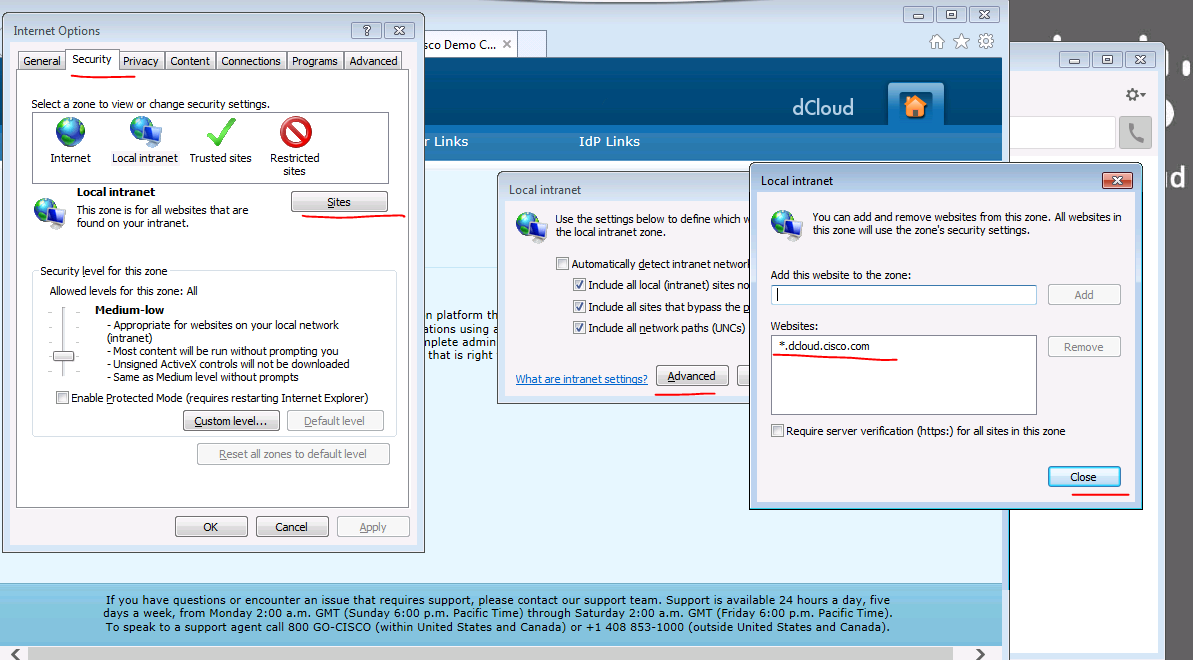Click the help question mark in Internet Options
This screenshot has height=660, width=1193.
(367, 30)
